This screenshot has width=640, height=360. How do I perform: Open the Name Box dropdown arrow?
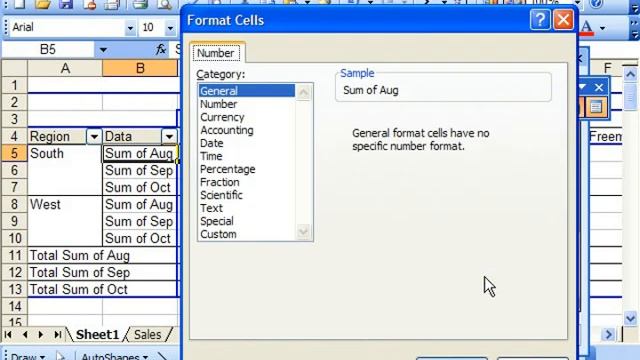[103, 50]
